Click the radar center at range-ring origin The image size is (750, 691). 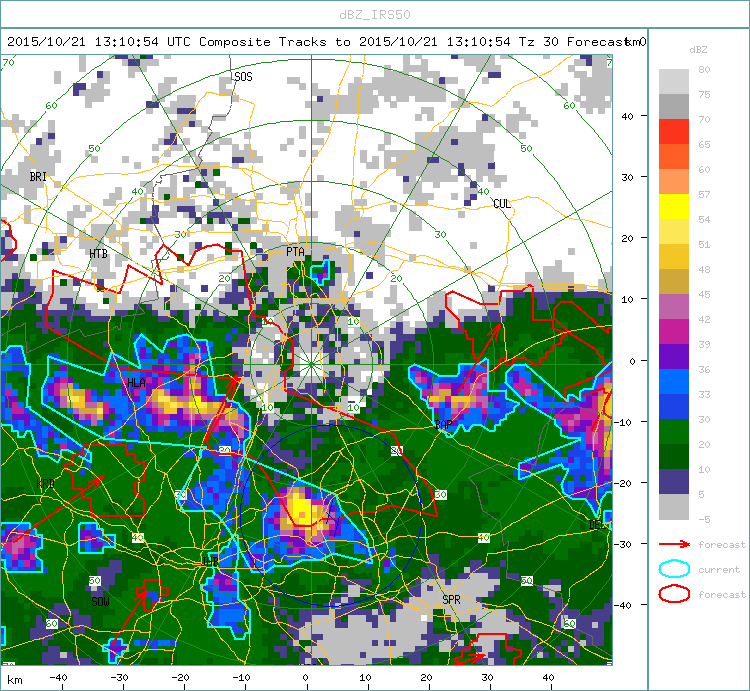(x=311, y=364)
